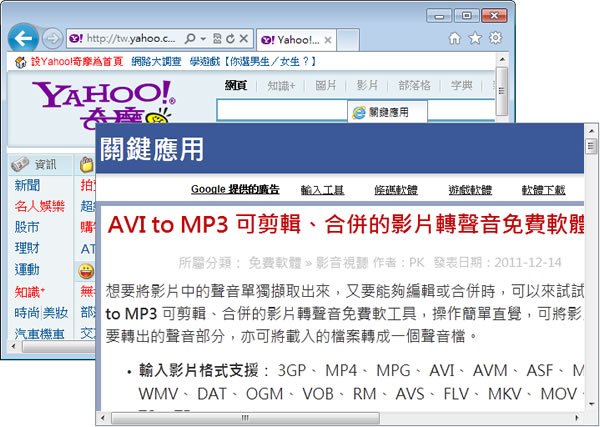Open the 網路大調查 link
The image size is (600, 427).
[154, 62]
